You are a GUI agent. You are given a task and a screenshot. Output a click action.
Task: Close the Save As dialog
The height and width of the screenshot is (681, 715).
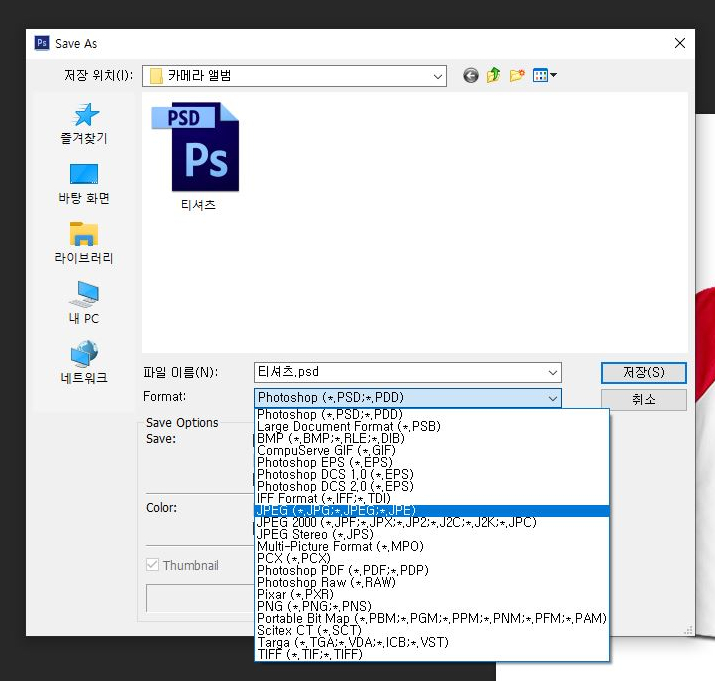click(x=679, y=43)
